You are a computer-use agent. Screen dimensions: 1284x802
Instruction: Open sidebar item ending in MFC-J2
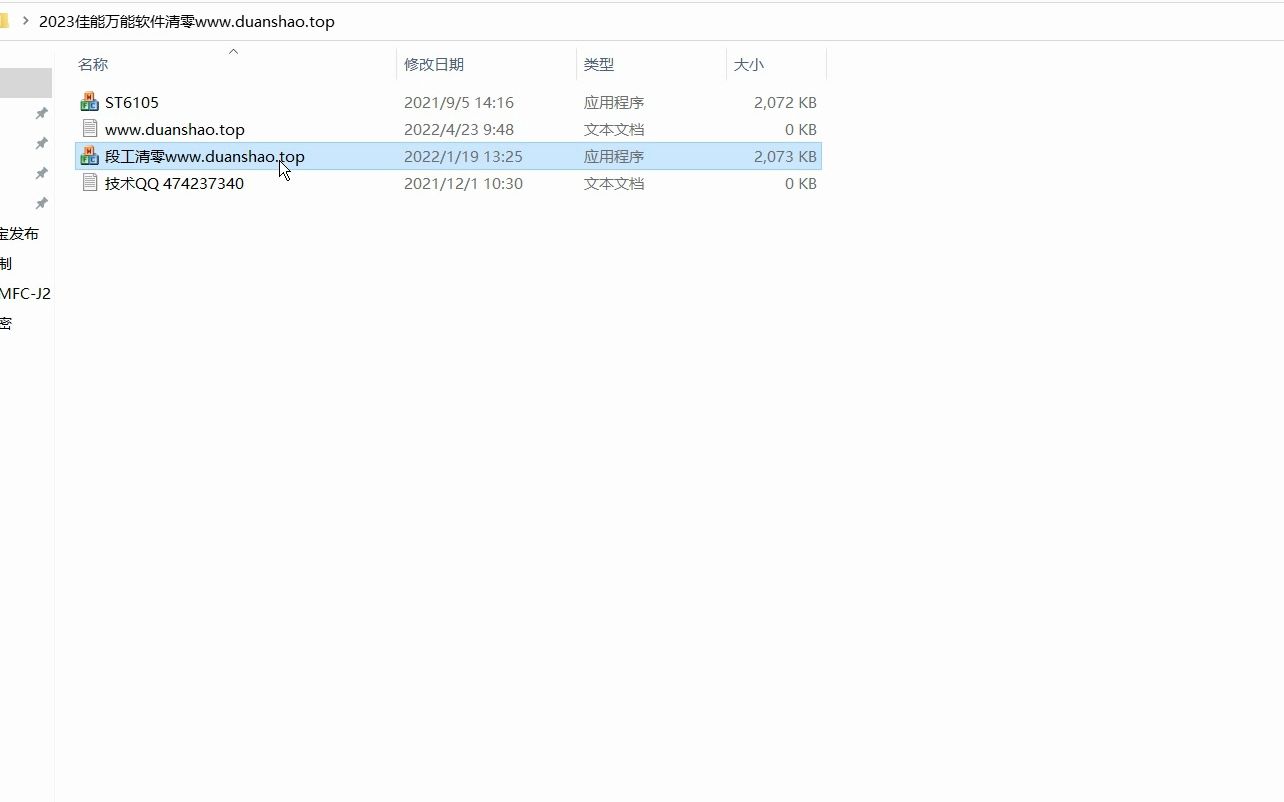(x=25, y=293)
